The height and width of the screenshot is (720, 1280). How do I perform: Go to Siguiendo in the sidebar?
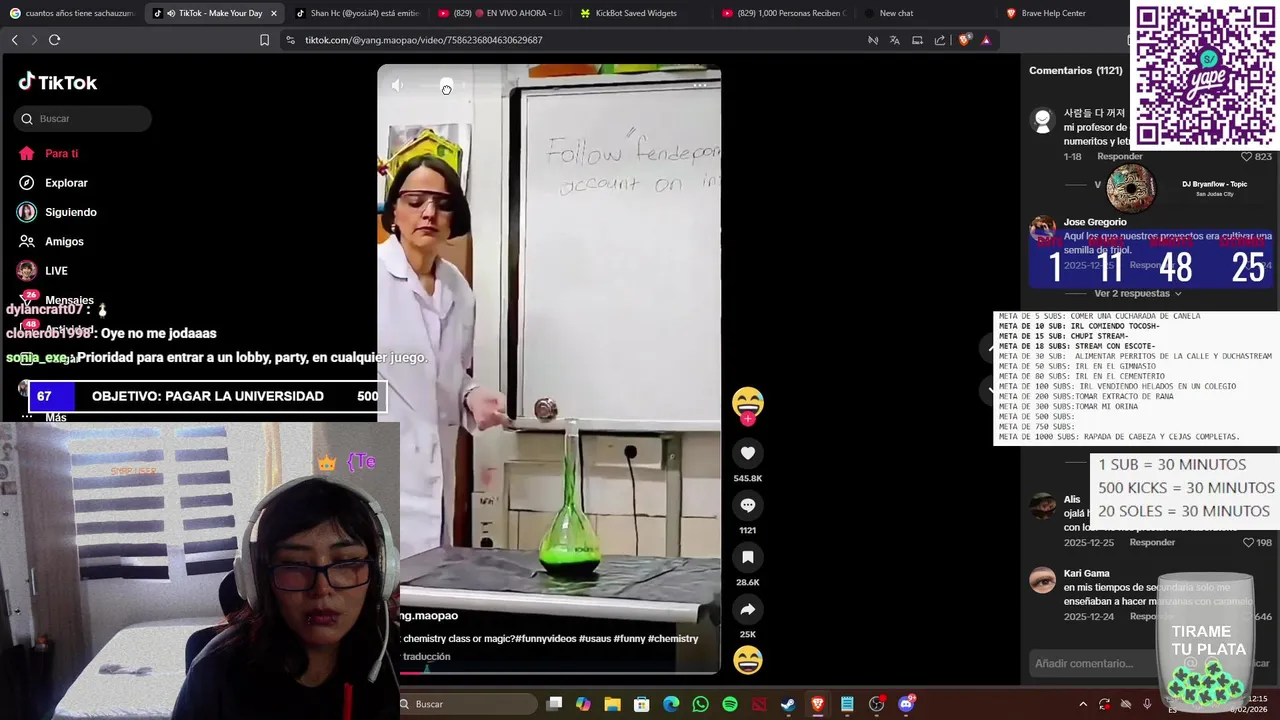pos(58,212)
